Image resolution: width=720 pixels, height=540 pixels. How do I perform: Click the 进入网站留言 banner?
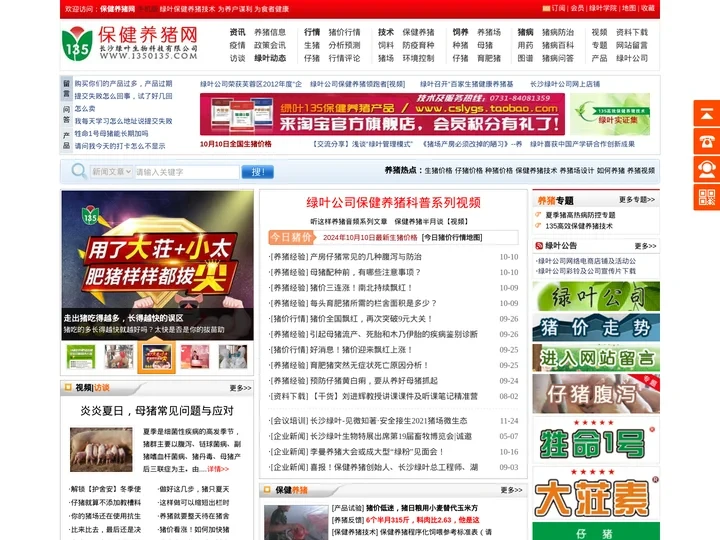pos(596,358)
